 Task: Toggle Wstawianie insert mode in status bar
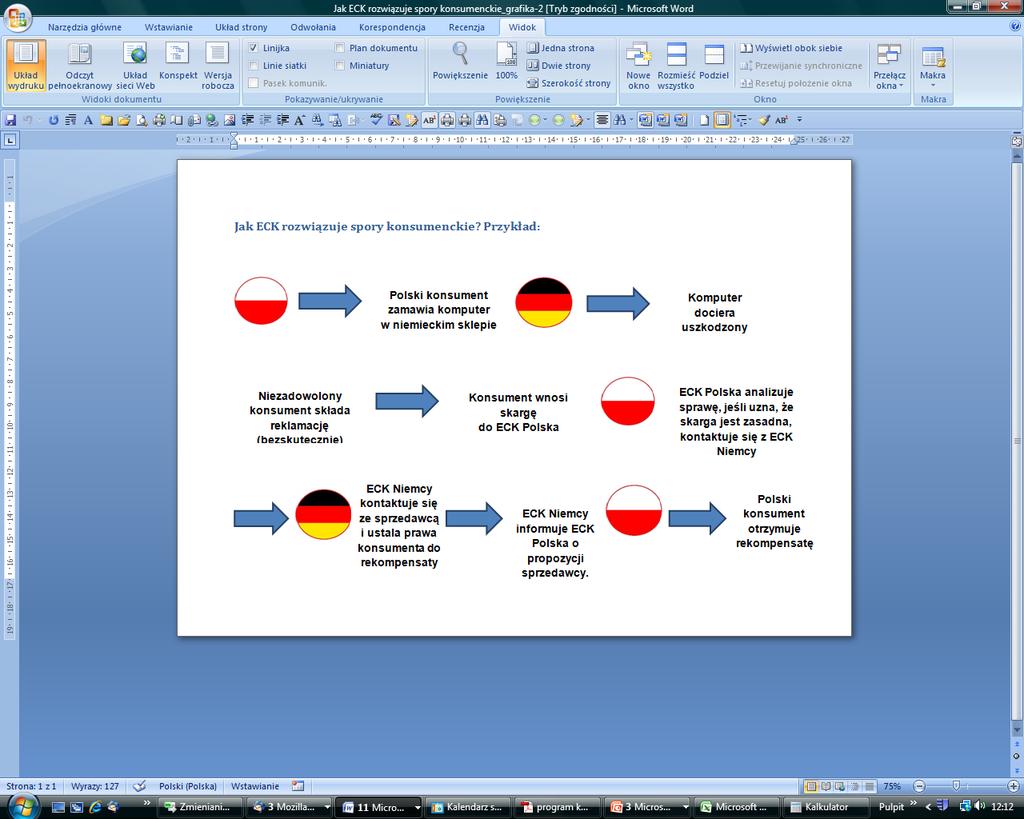click(x=255, y=786)
